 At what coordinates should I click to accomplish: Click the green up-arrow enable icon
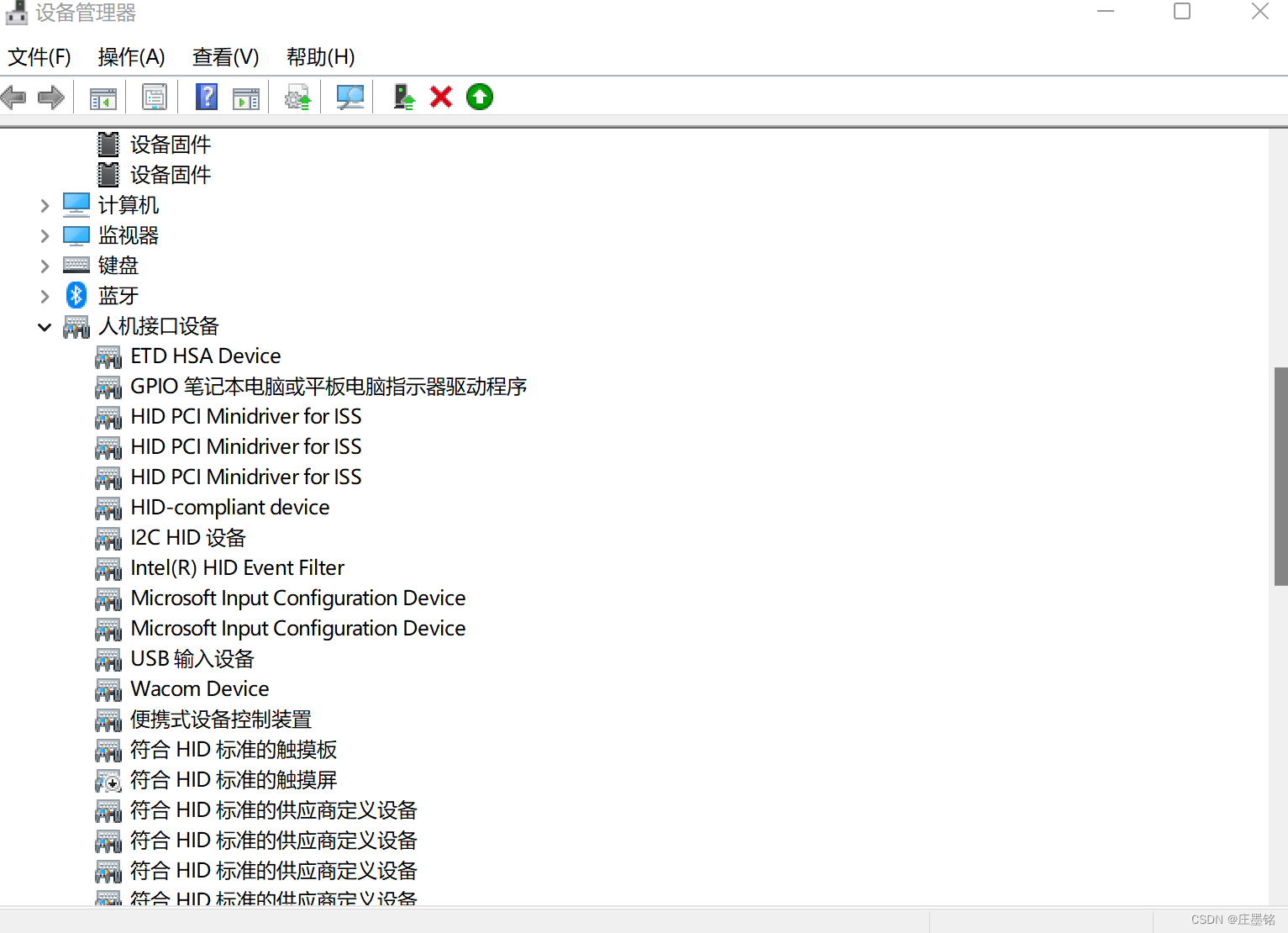pyautogui.click(x=480, y=98)
